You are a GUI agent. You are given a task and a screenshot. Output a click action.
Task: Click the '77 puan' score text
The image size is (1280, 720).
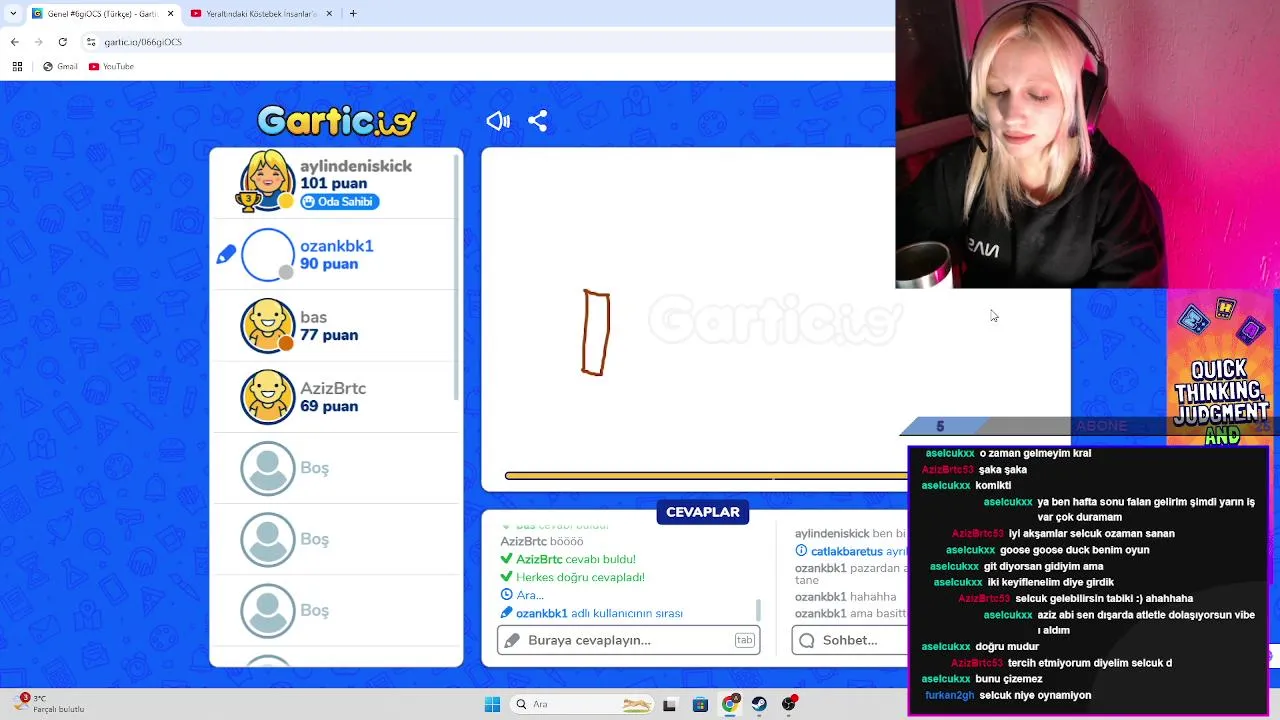tap(329, 335)
